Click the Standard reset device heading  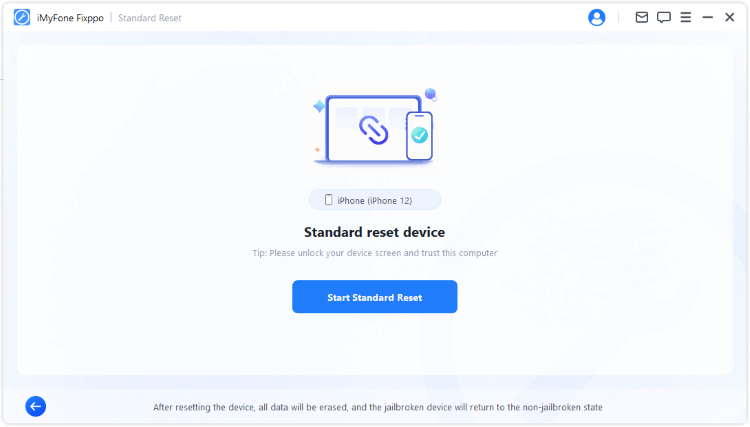click(x=374, y=233)
